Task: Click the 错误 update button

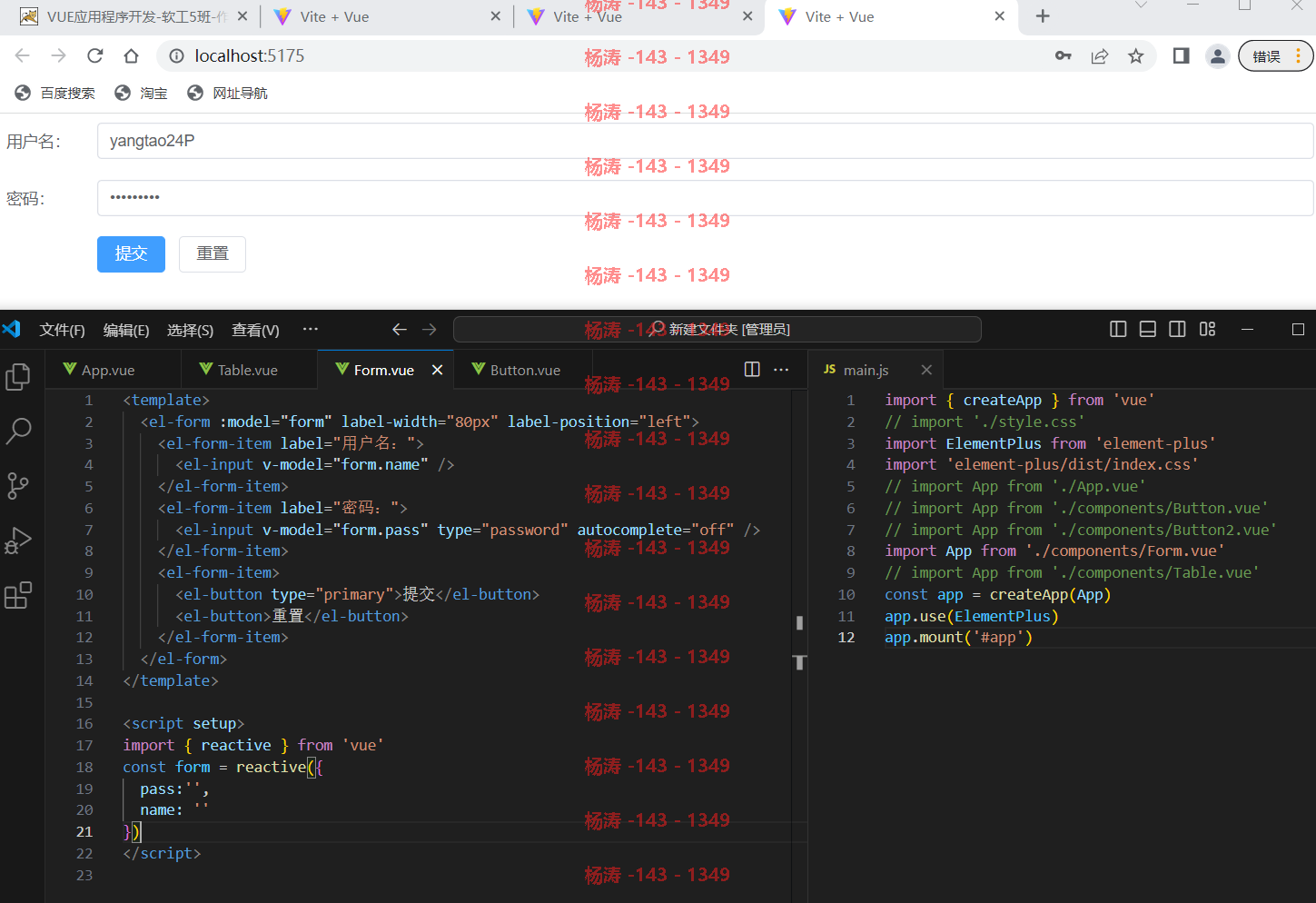Action: [x=1276, y=56]
